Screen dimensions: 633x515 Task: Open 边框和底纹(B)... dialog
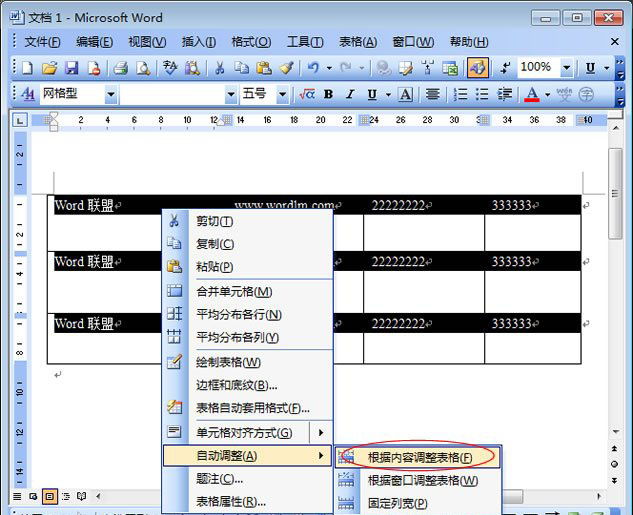point(247,385)
